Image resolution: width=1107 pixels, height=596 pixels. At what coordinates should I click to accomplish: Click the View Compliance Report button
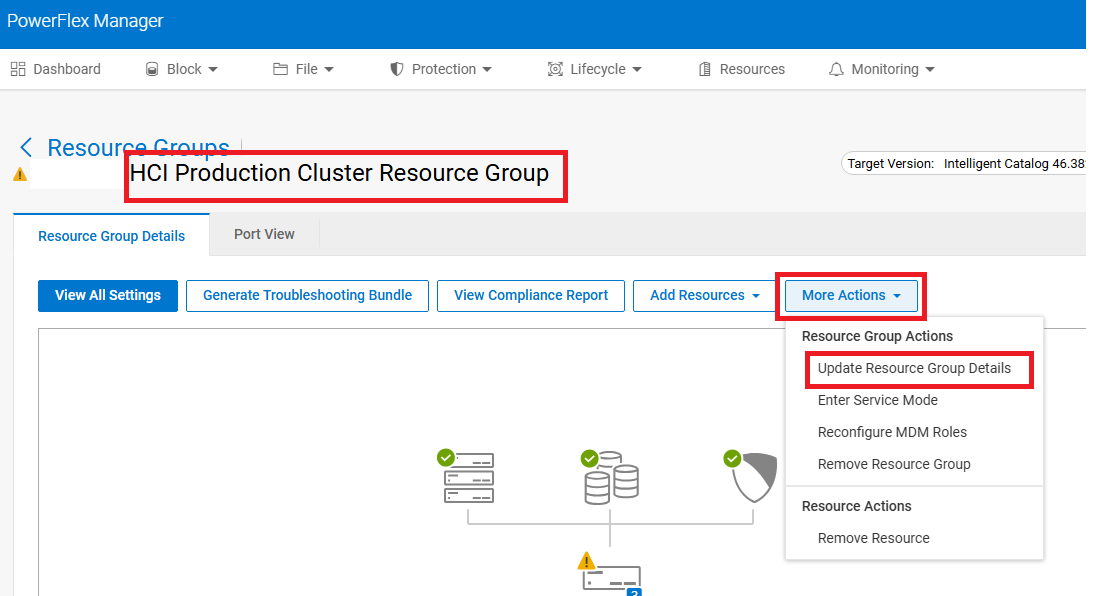[x=530, y=295]
